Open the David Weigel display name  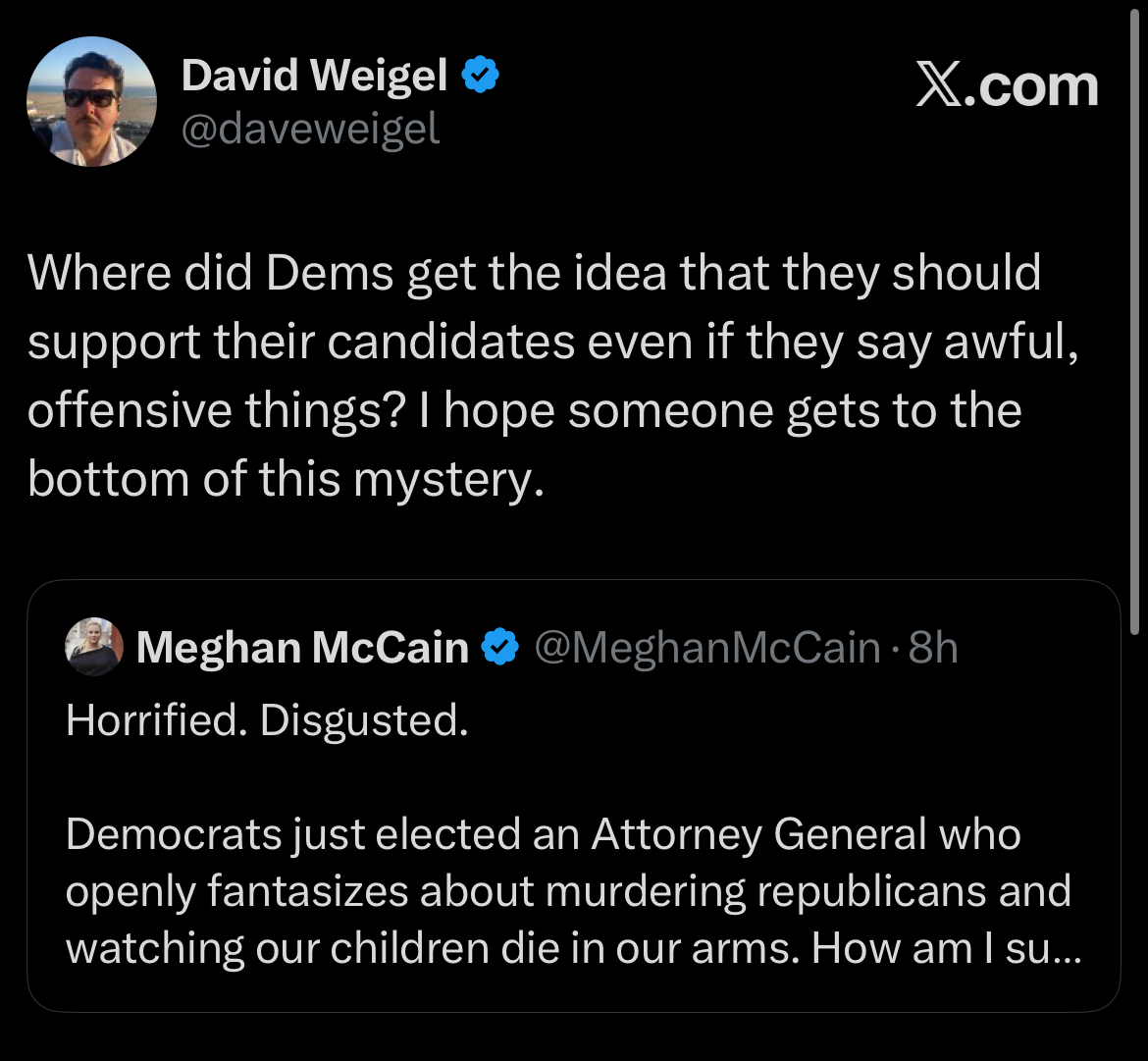tap(314, 77)
